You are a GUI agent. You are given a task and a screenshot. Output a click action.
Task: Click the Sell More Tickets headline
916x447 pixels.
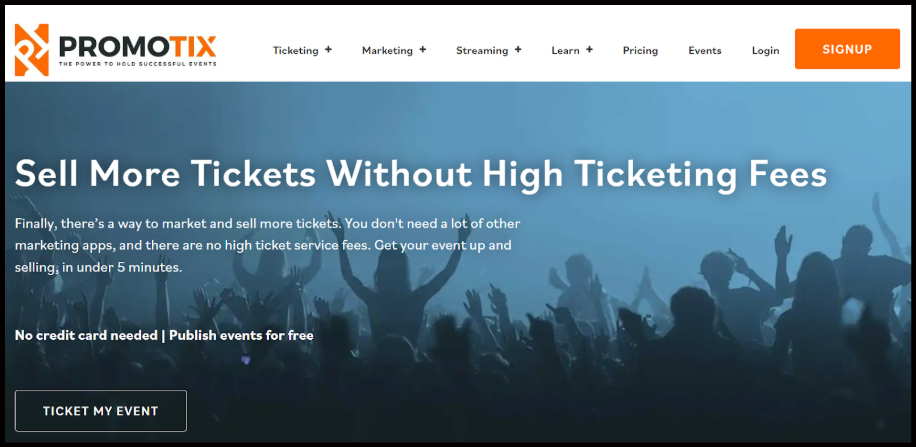421,174
